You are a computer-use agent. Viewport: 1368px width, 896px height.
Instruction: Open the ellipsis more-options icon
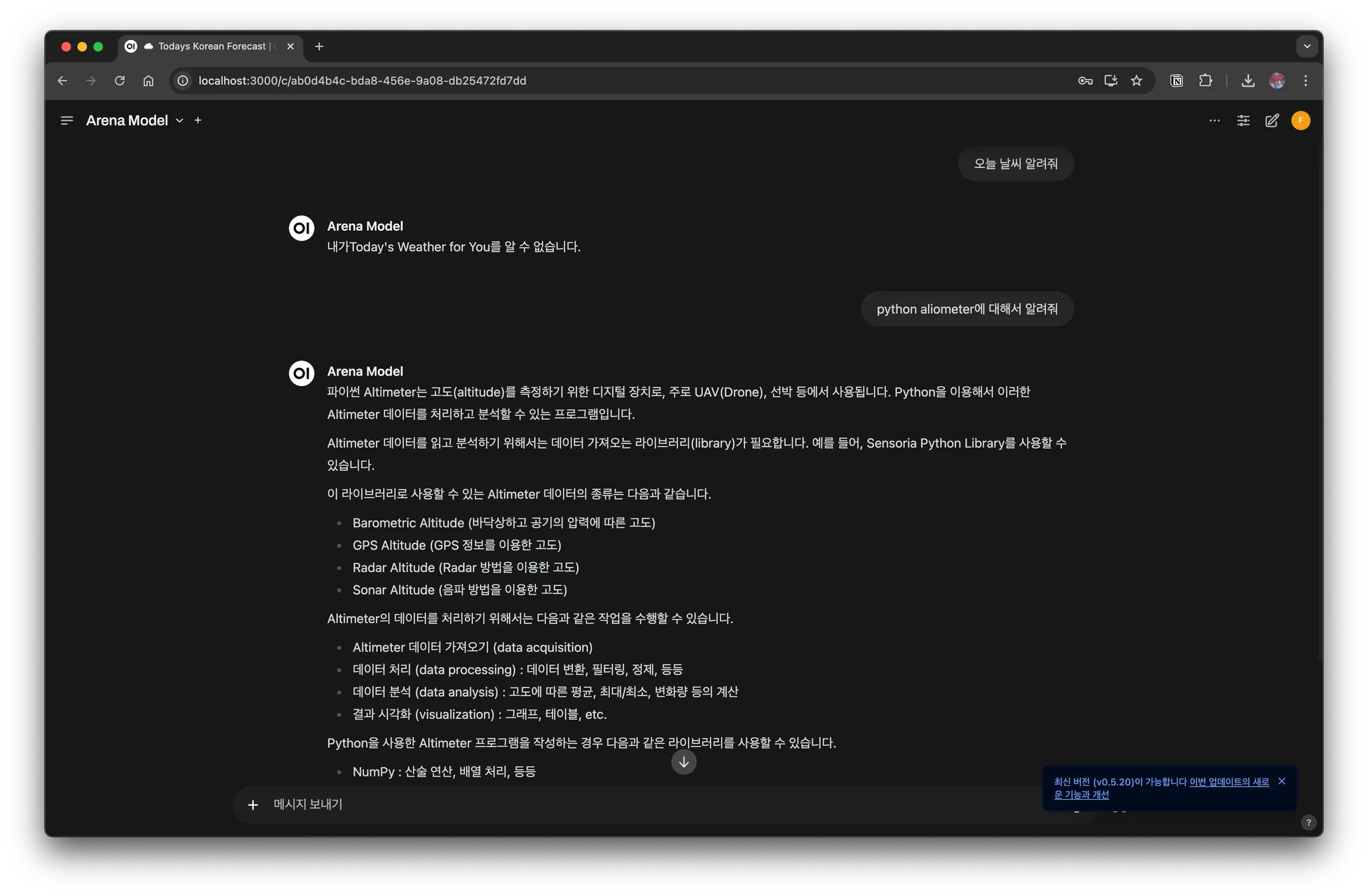coord(1215,120)
